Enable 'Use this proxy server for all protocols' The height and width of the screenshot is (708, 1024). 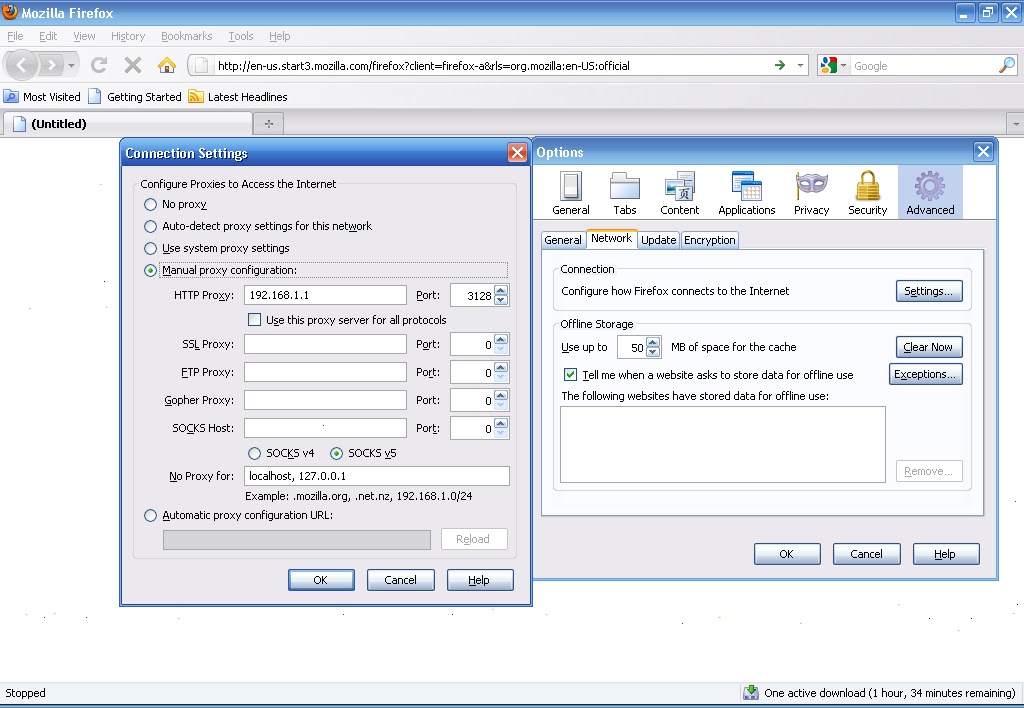click(255, 320)
